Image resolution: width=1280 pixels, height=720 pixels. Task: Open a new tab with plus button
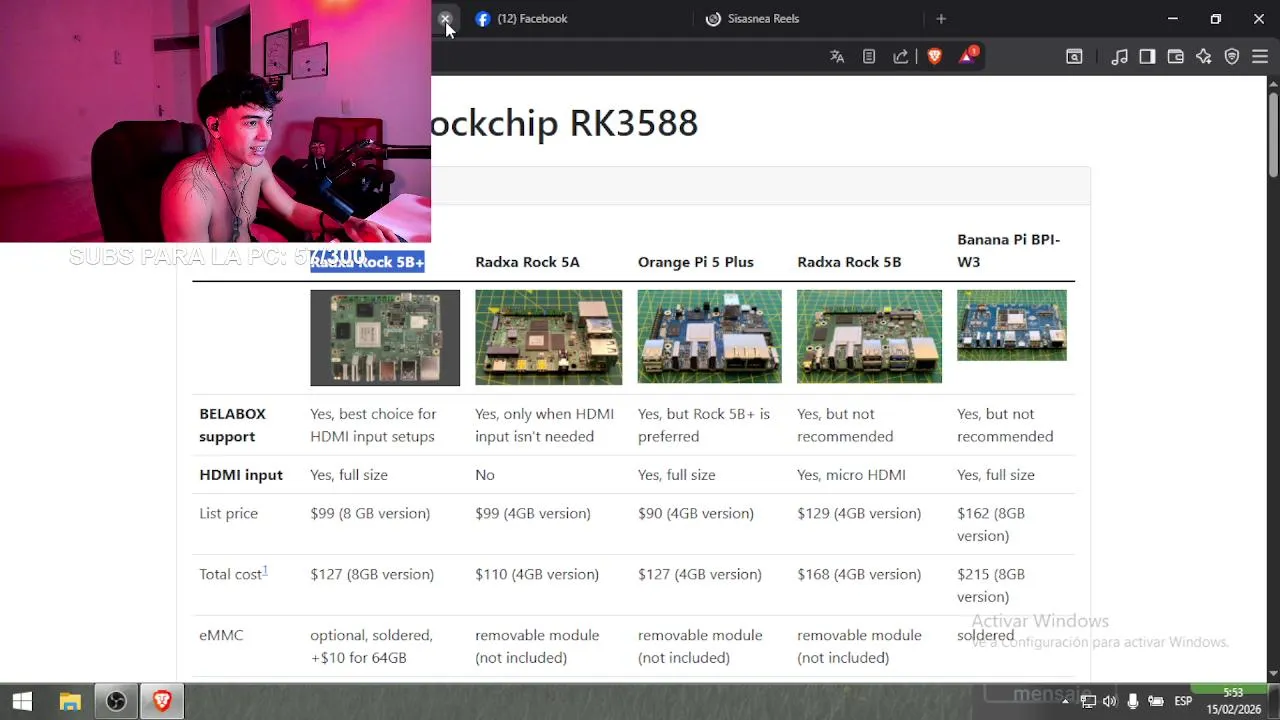tap(940, 19)
